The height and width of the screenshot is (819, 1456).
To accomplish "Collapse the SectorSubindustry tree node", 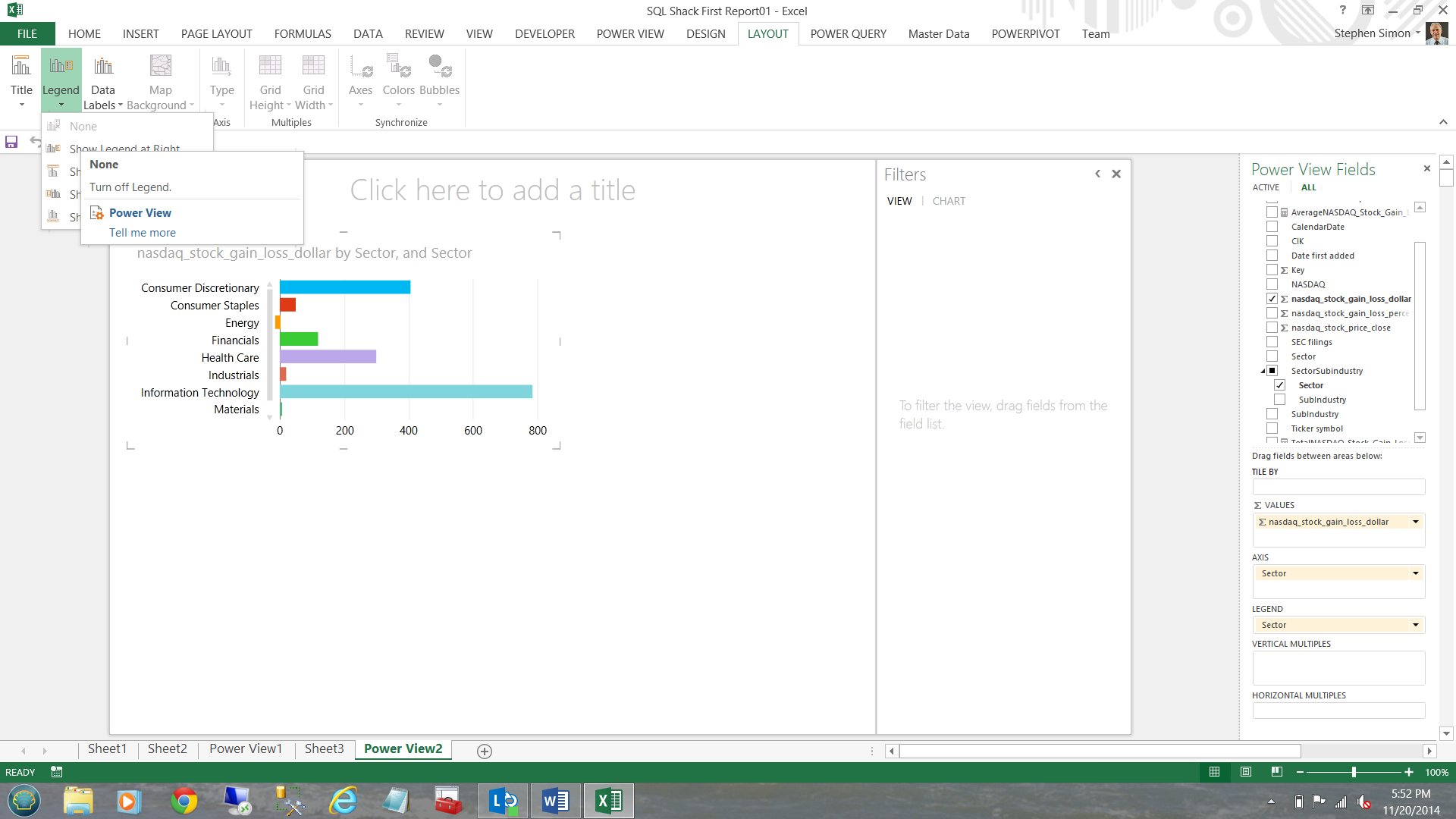I will (x=1263, y=371).
